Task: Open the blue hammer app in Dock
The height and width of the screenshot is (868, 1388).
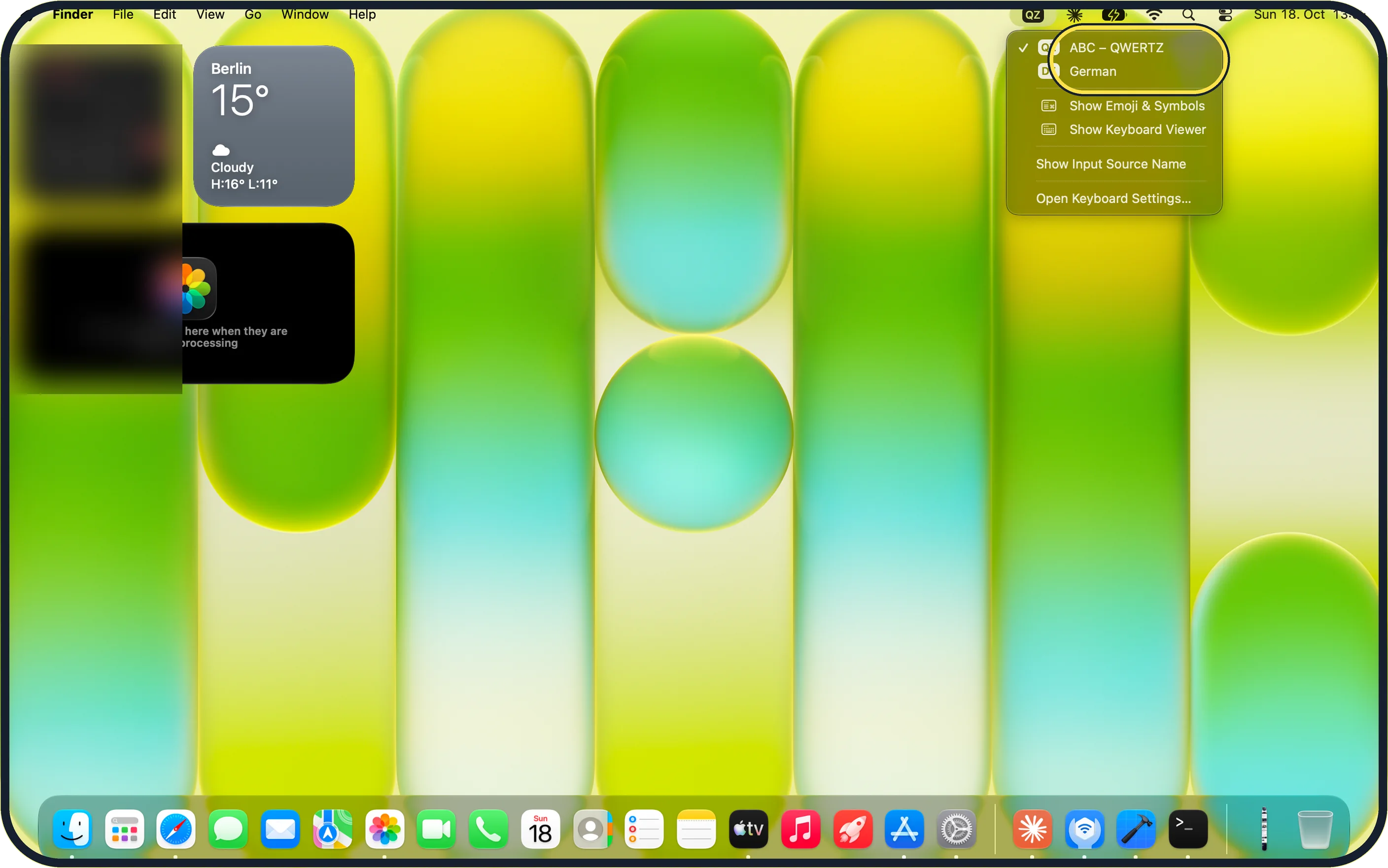Action: (1136, 829)
